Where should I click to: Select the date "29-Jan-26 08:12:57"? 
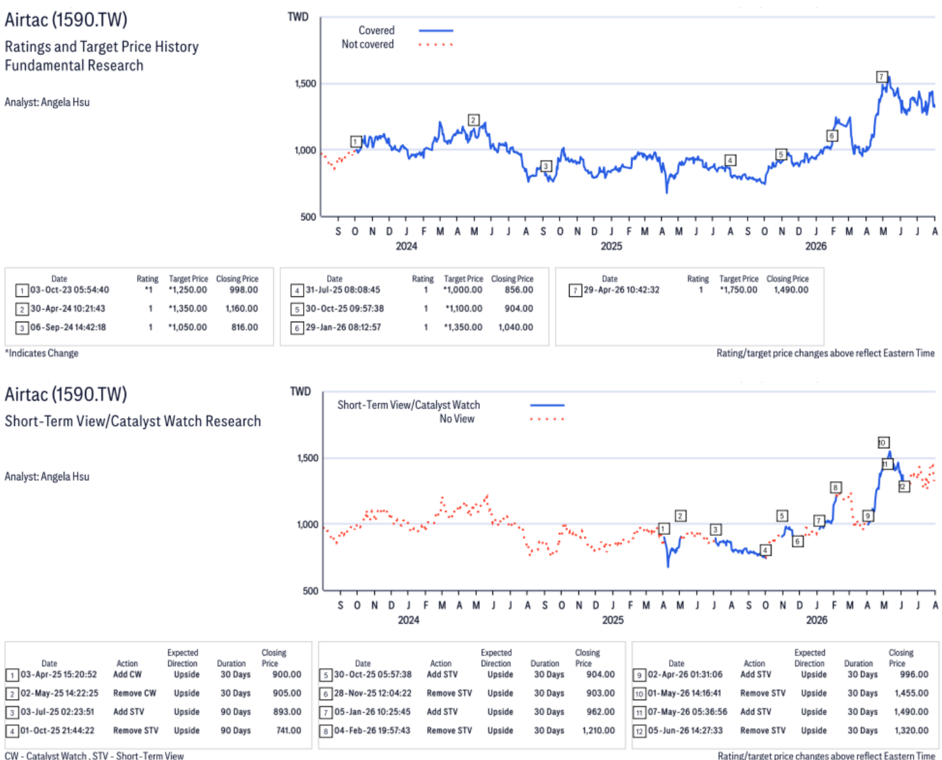pyautogui.click(x=343, y=327)
